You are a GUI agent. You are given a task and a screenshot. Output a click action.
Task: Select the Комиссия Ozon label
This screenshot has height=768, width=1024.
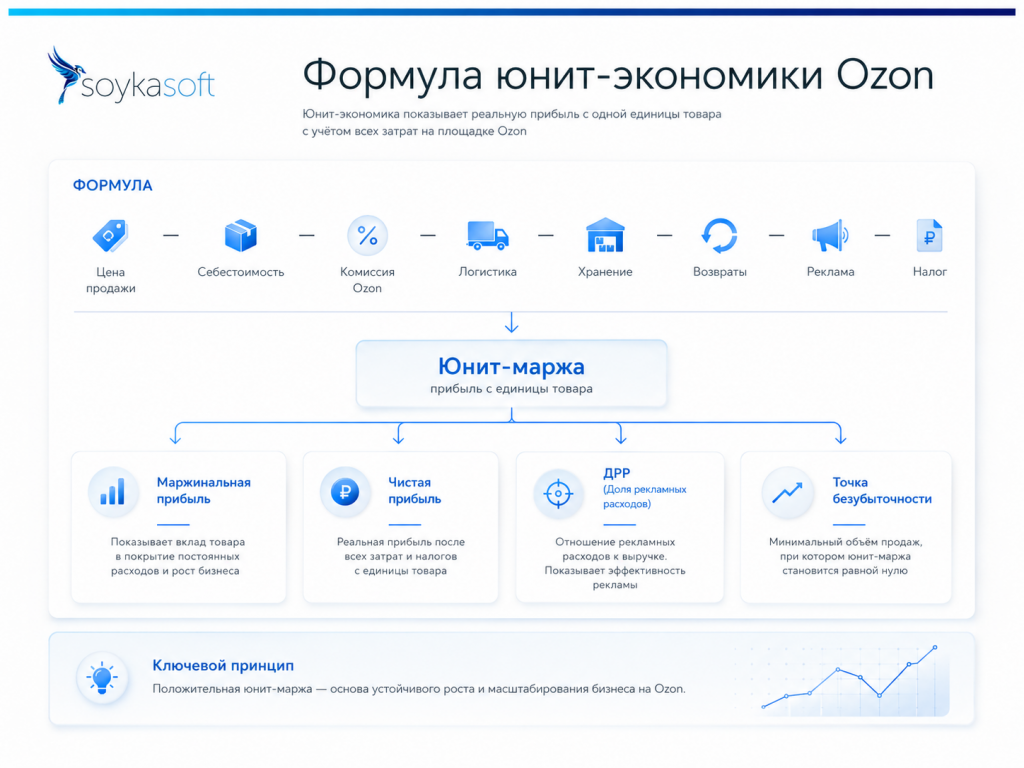point(367,280)
